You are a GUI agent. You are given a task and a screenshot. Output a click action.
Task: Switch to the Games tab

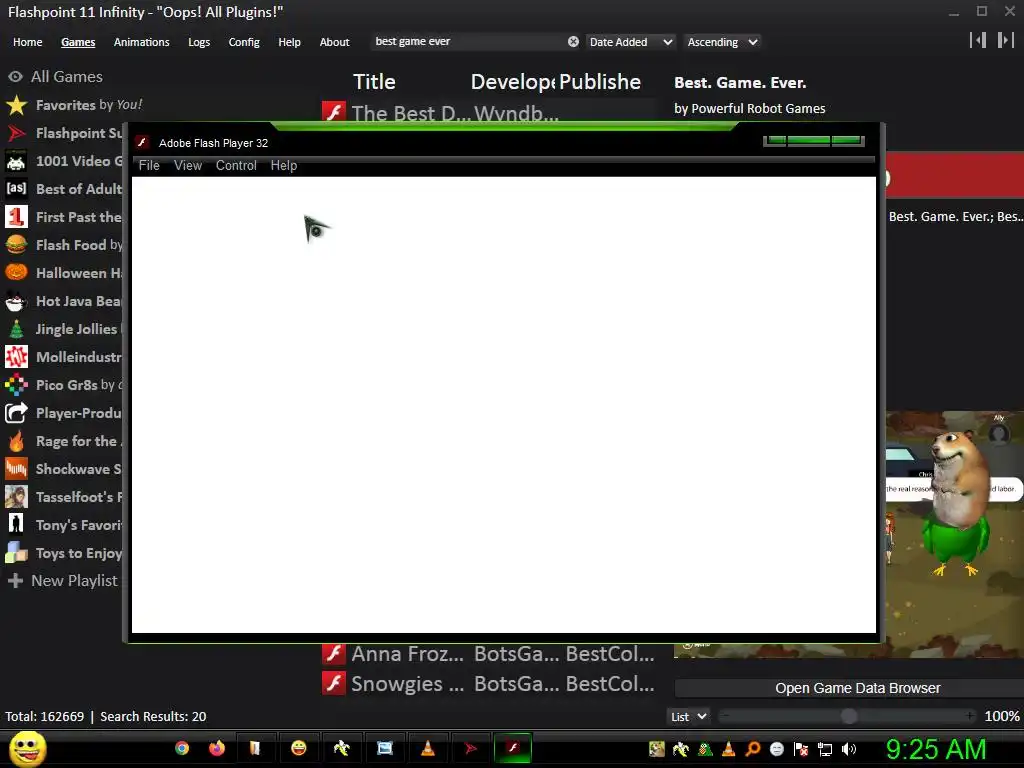tap(78, 42)
